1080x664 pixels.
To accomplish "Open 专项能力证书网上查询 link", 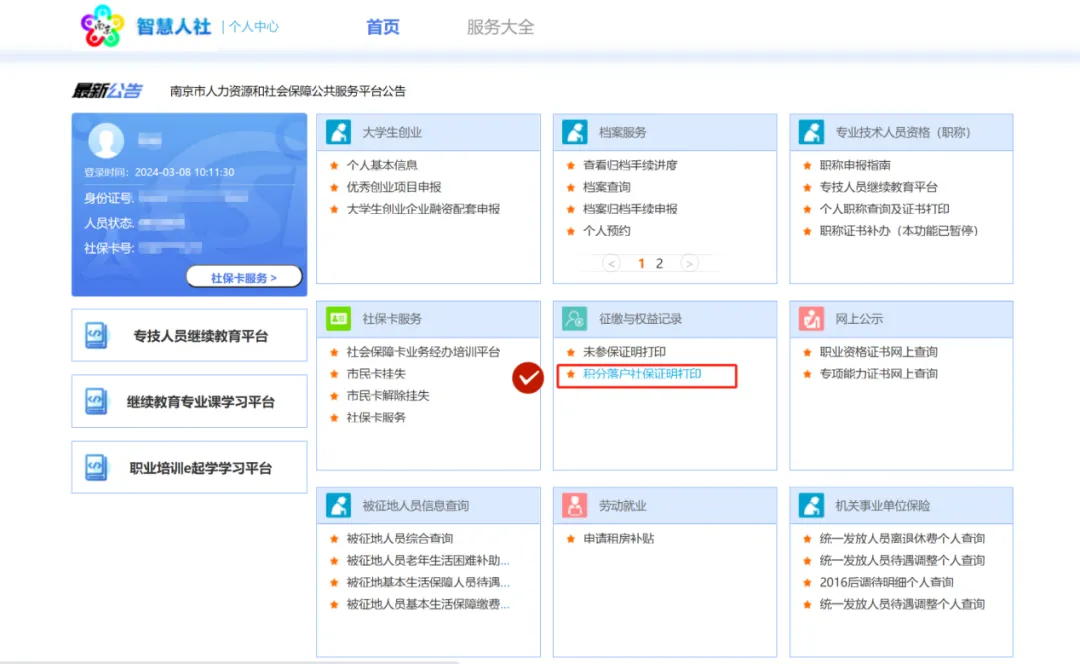I will point(878,374).
